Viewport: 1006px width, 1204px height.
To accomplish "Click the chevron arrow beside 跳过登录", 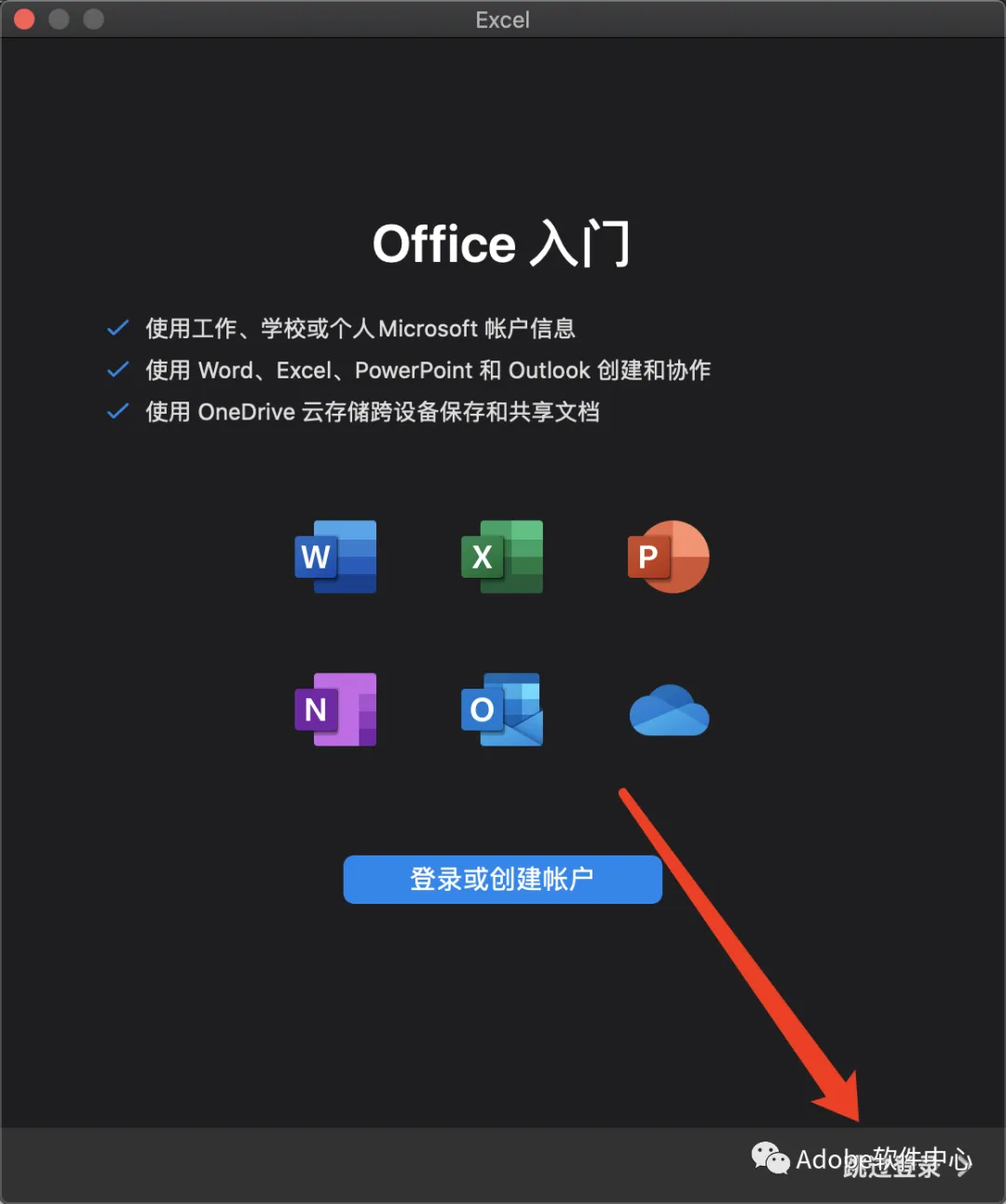I will 963,1165.
